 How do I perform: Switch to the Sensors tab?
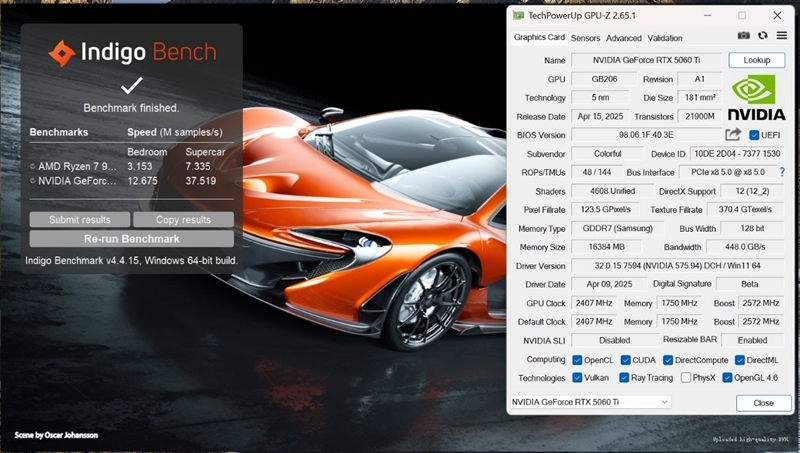585,38
